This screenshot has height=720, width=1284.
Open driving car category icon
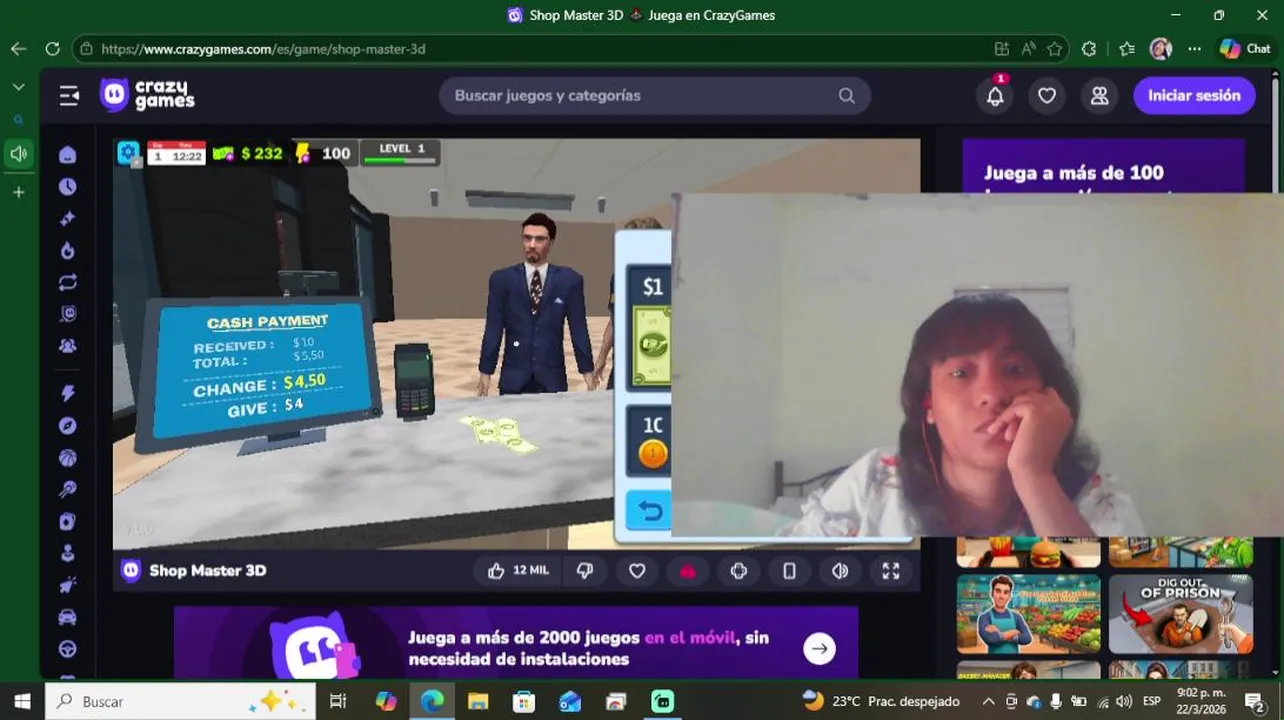68,617
